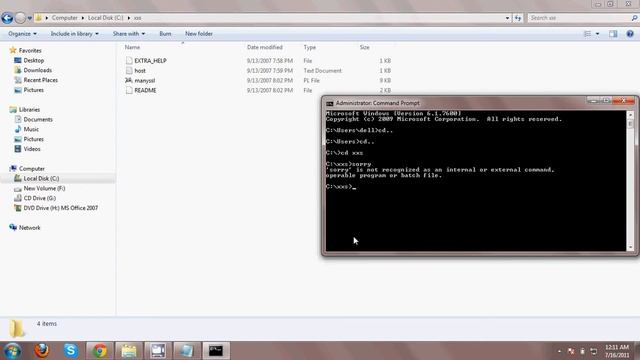Click the EXTRA_HELP file icon
This screenshot has height=360, width=640.
coord(129,60)
